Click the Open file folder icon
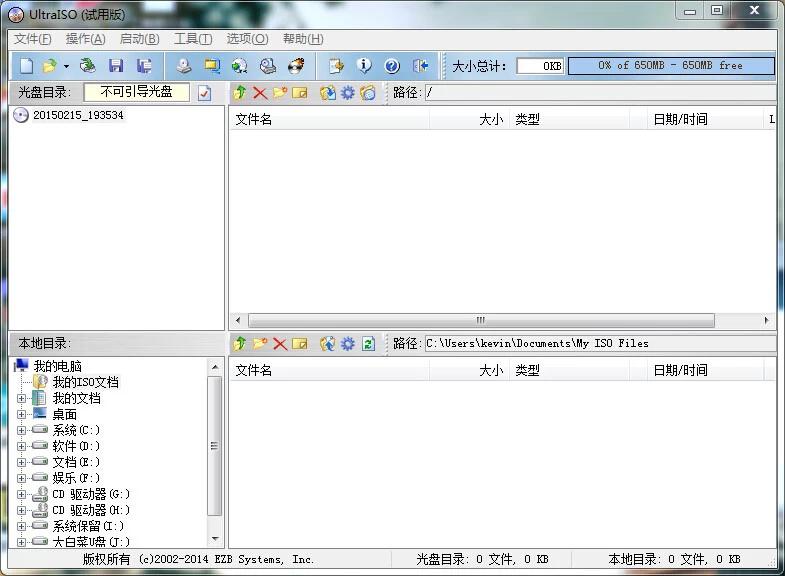Viewport: 785px width, 576px height. coord(50,66)
